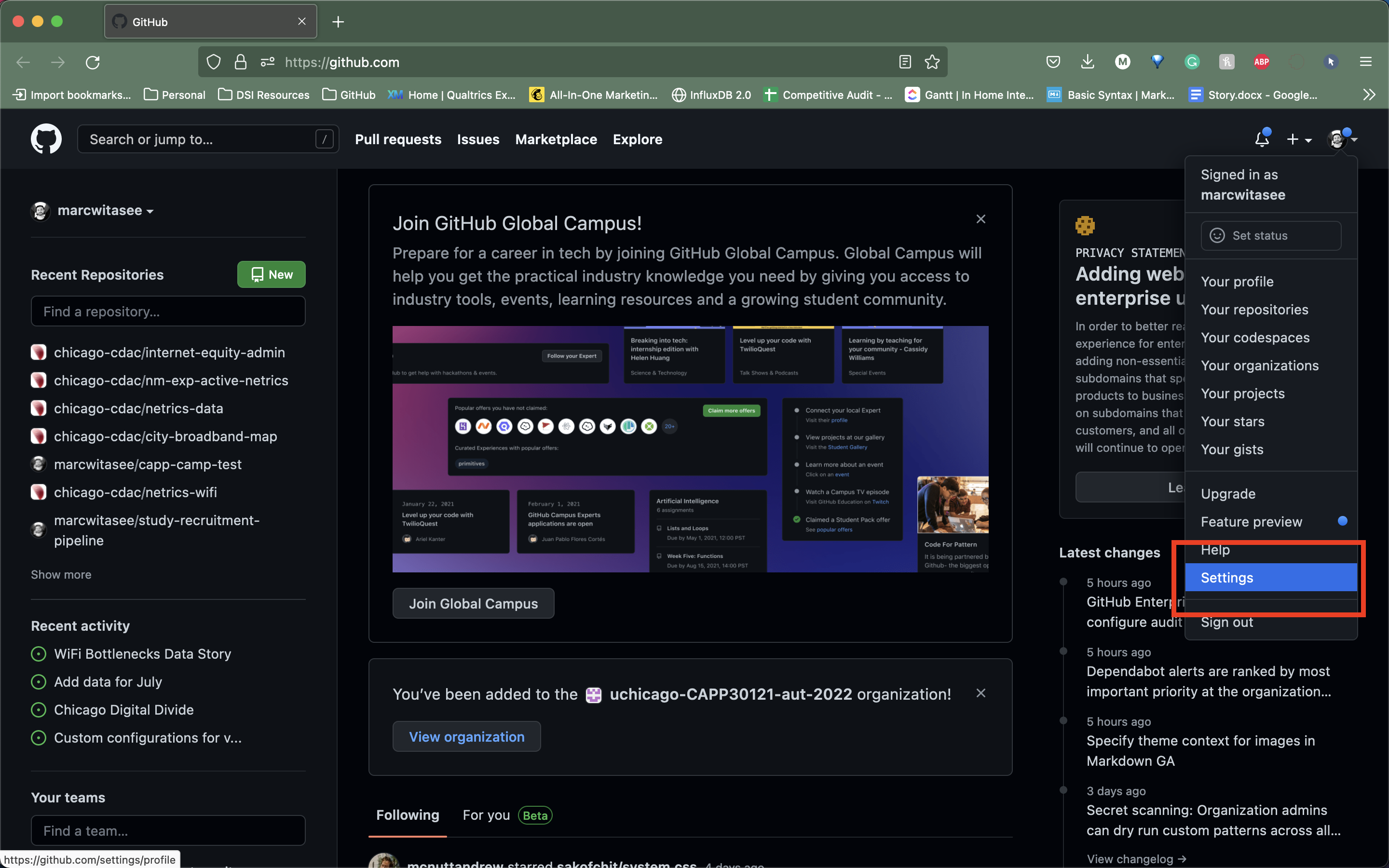Click the Import bookmarks shortcut
This screenshot has height=868, width=1389.
pyautogui.click(x=72, y=95)
